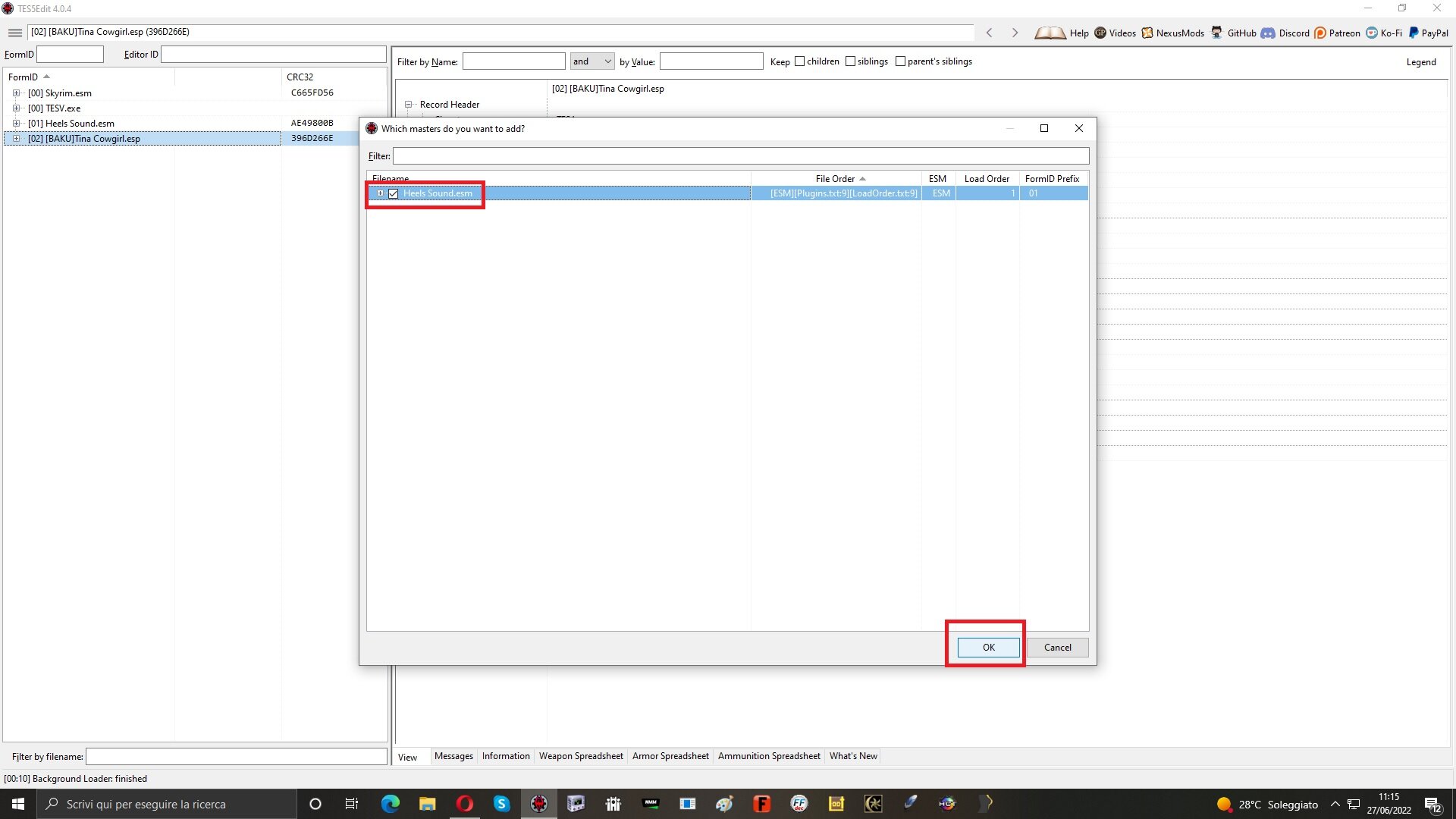The image size is (1456, 819).
Task: Confirm adding masters with OK
Action: tap(989, 648)
